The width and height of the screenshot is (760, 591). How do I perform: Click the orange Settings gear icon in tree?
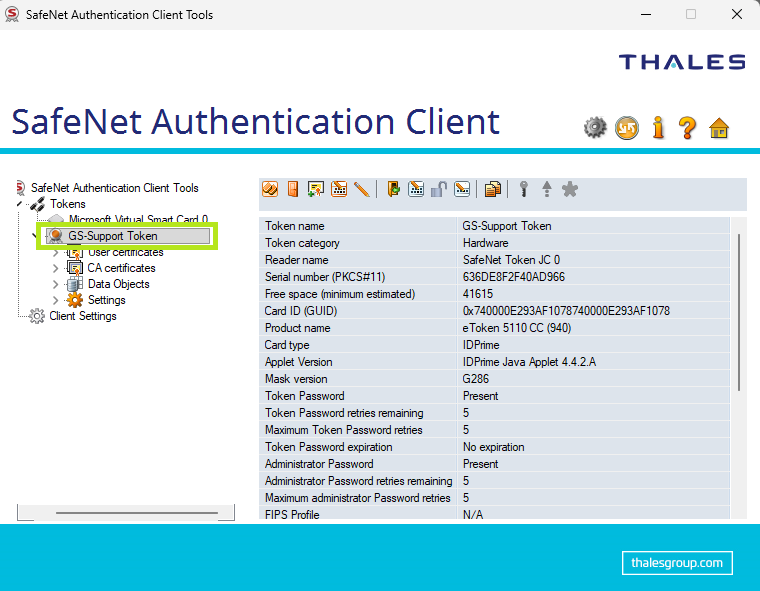pos(75,300)
